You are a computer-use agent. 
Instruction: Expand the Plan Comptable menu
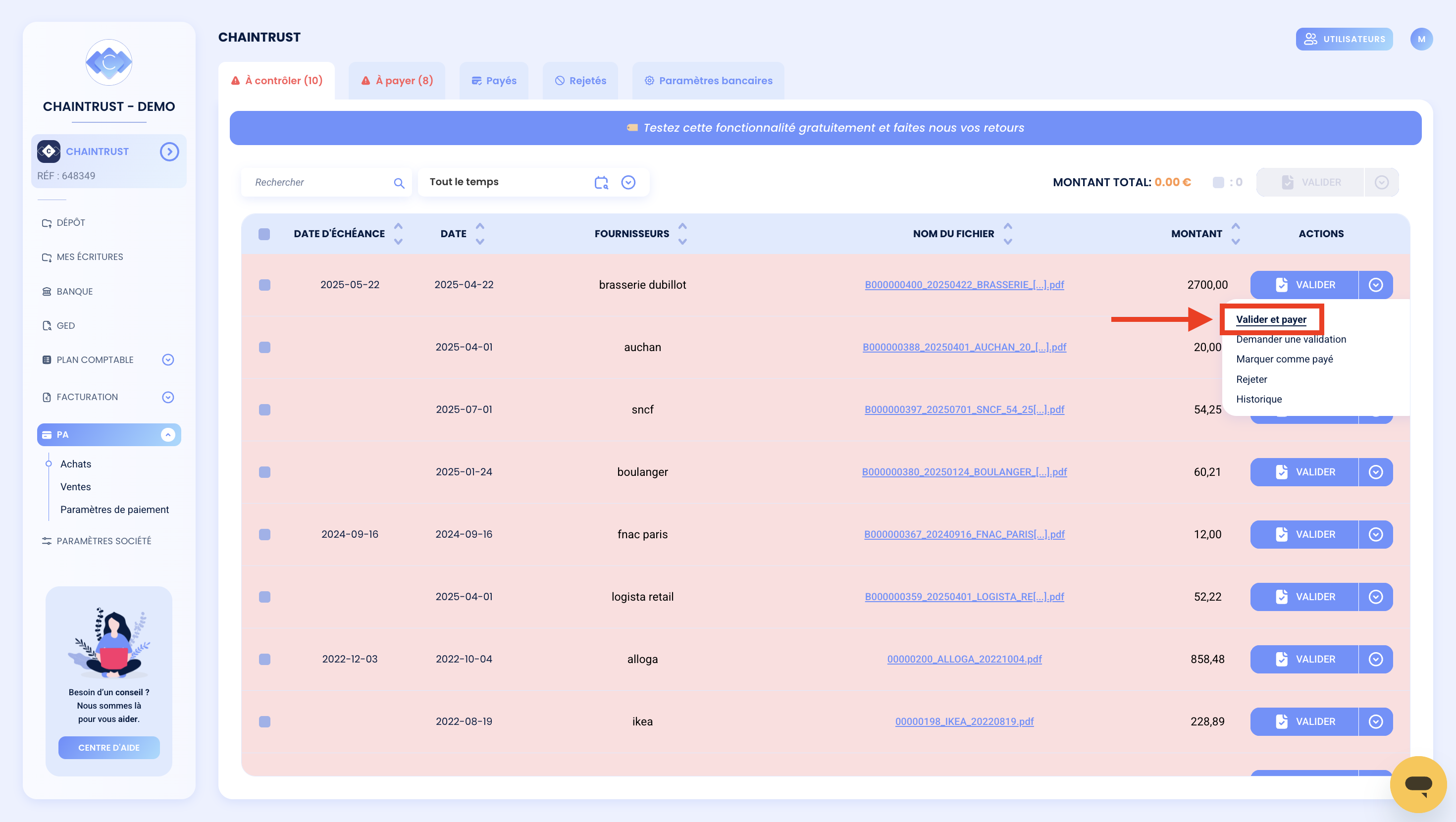click(x=168, y=360)
